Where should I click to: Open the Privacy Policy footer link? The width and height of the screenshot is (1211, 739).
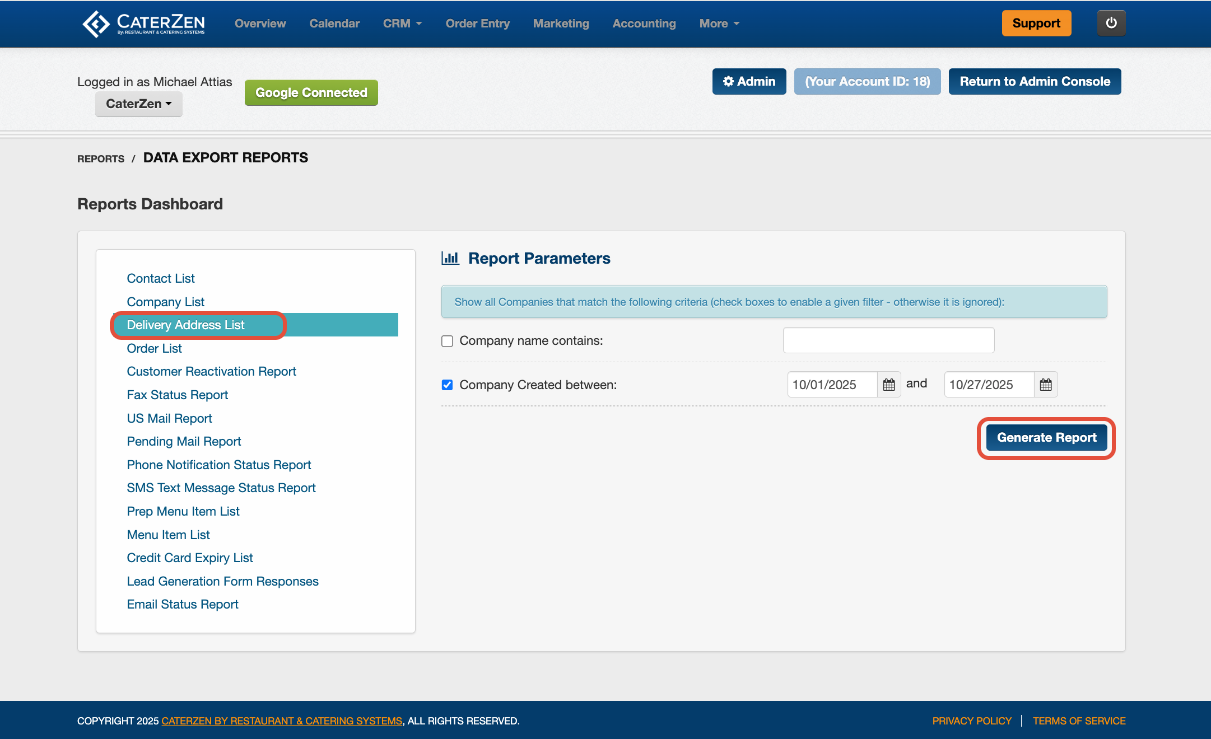972,721
